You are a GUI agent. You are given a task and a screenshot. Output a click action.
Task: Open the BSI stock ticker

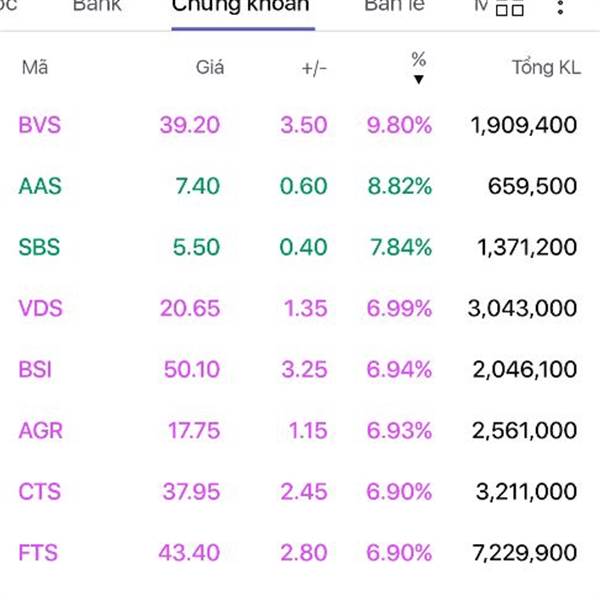coord(35,370)
